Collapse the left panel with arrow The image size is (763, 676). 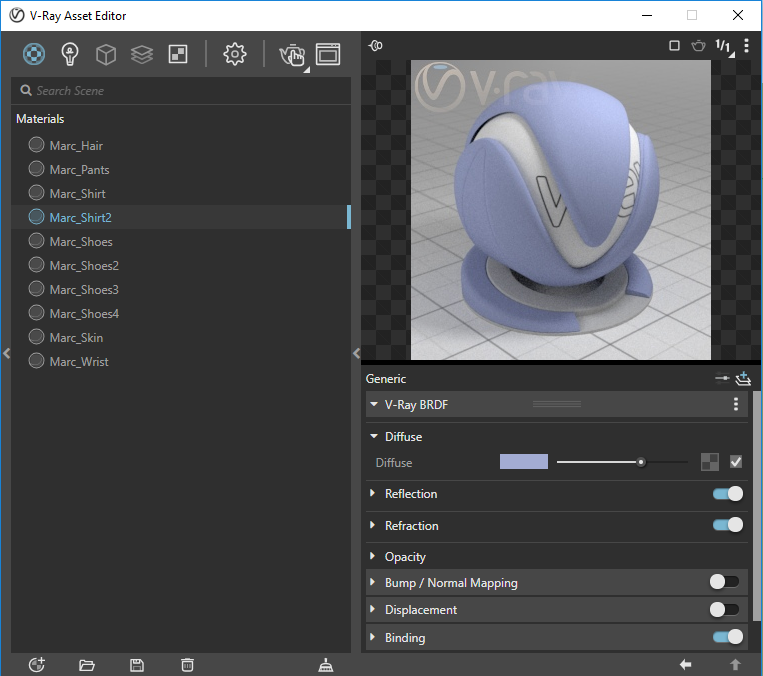[6, 353]
